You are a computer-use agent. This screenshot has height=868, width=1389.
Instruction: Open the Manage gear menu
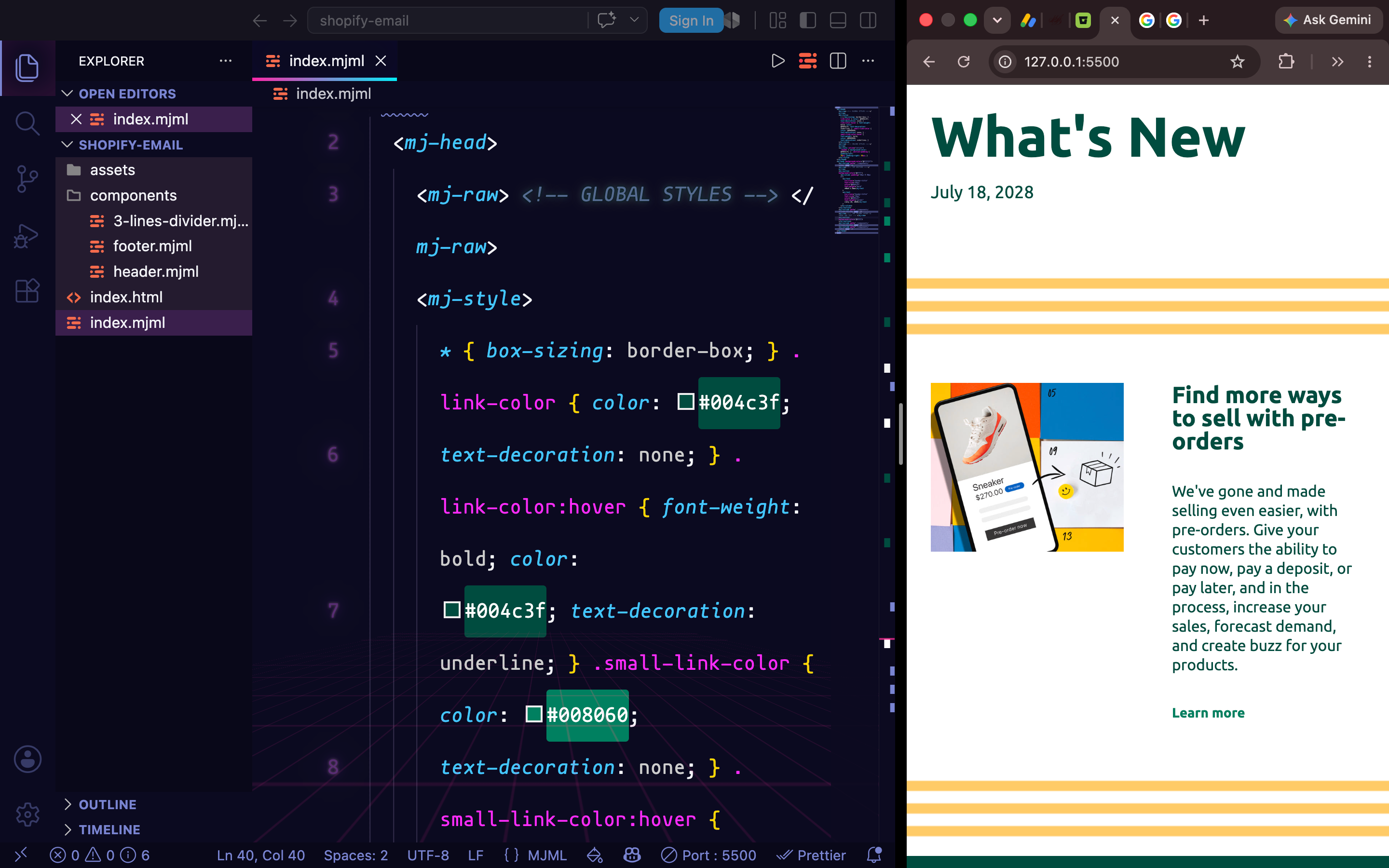pos(27,814)
